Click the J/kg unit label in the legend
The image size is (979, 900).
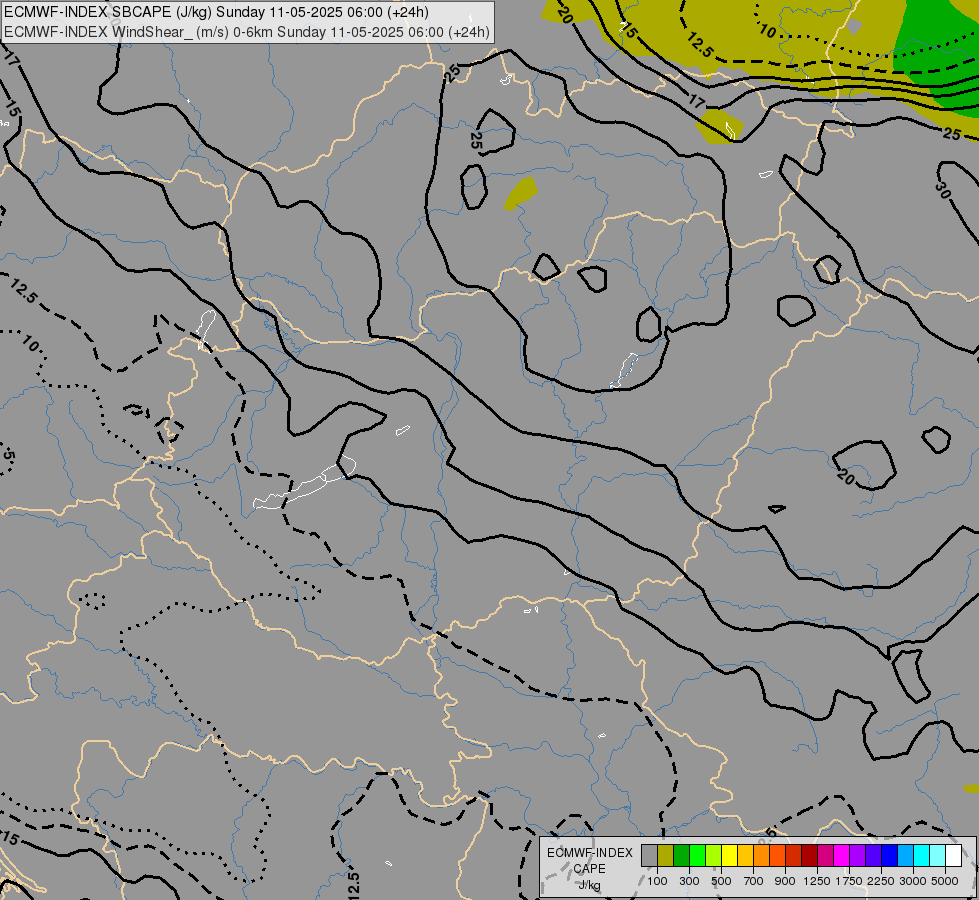click(589, 885)
